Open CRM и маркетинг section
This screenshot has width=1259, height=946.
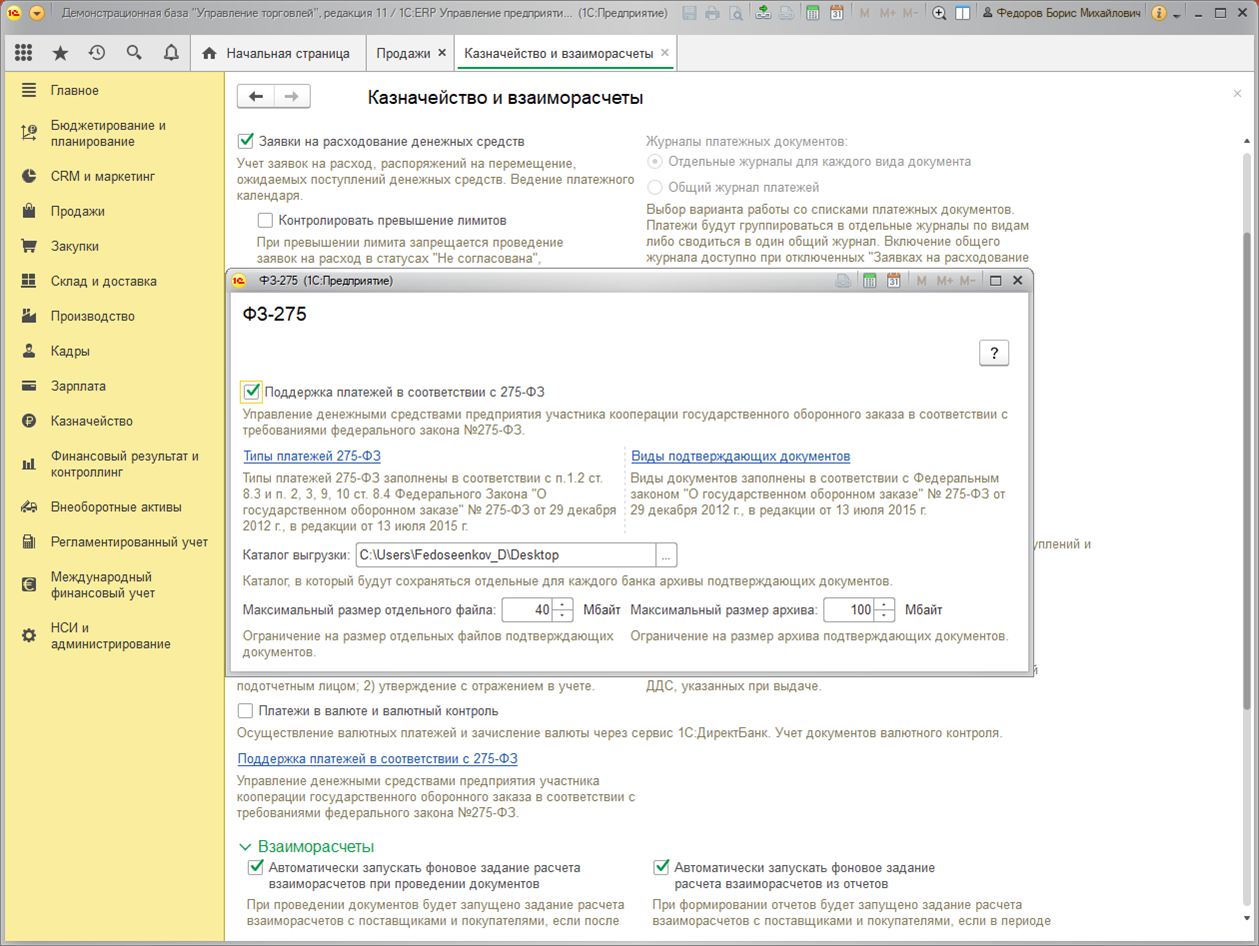[103, 176]
